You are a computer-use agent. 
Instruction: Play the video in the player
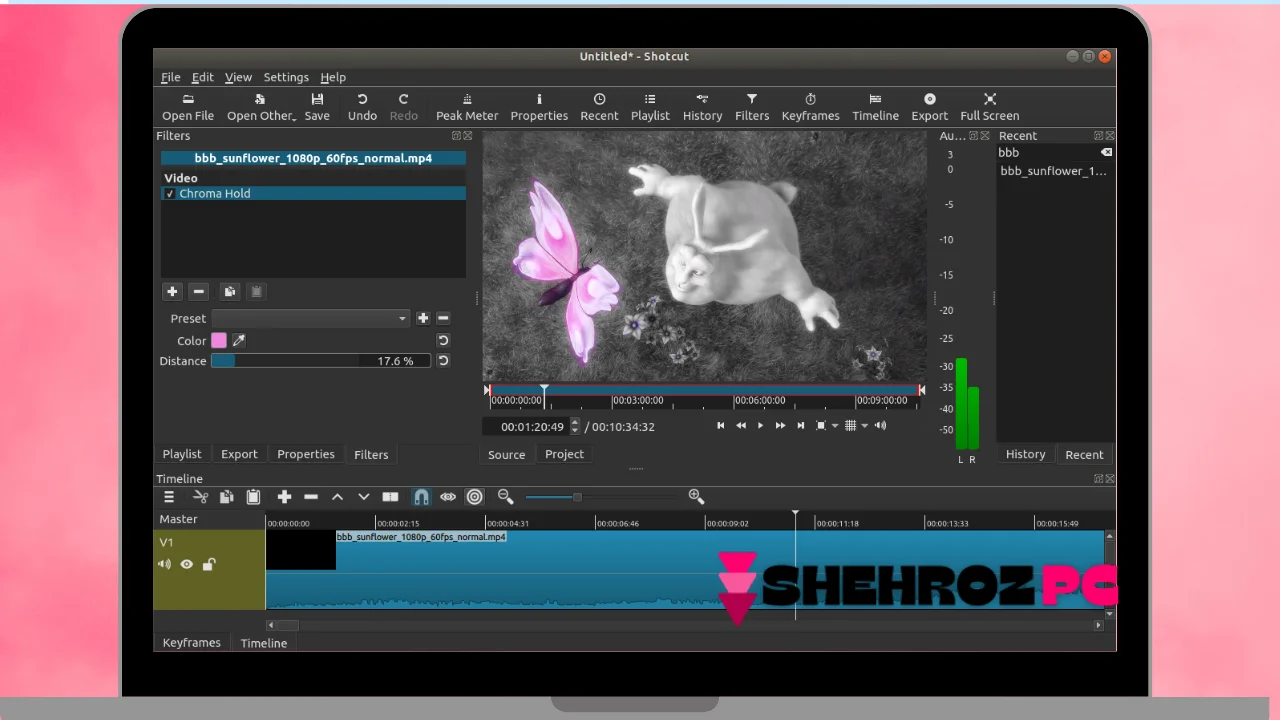tap(760, 426)
